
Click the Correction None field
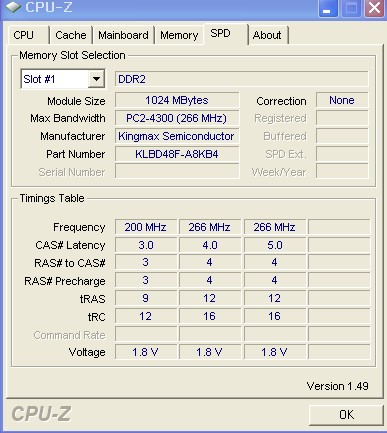click(x=342, y=100)
